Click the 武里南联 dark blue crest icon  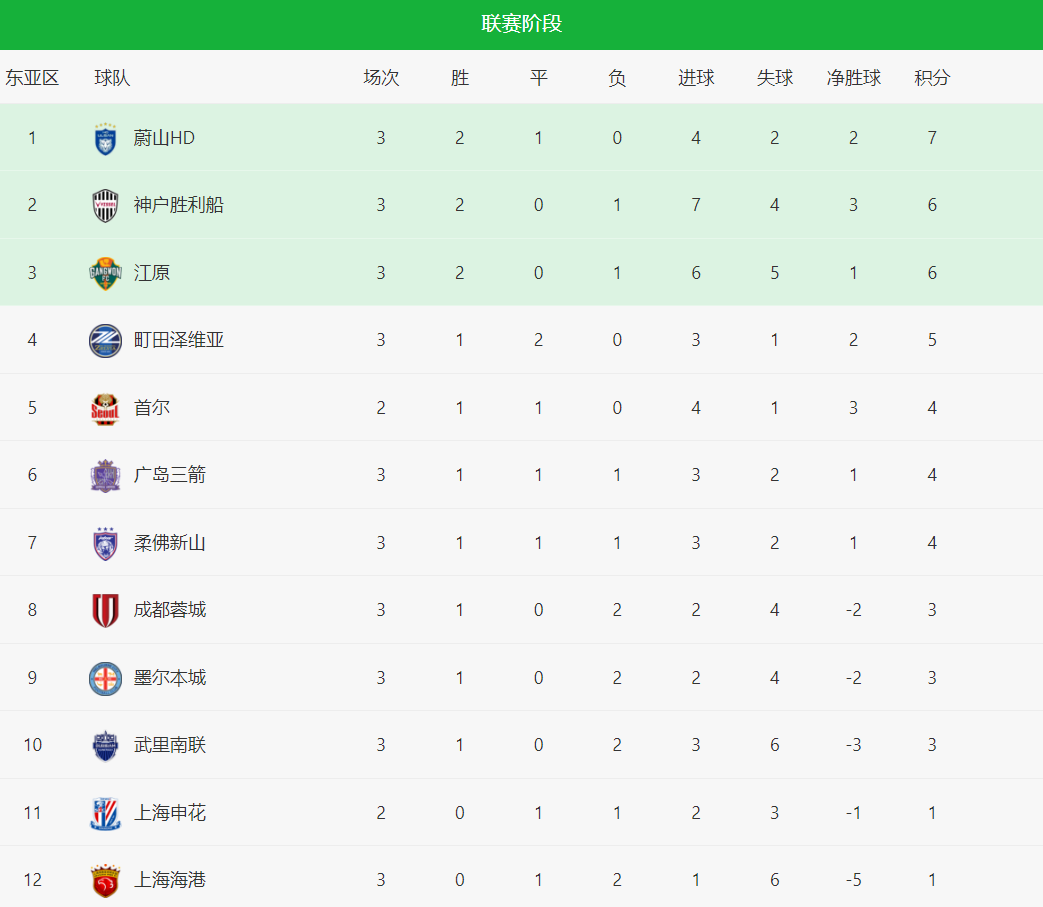pyautogui.click(x=105, y=745)
